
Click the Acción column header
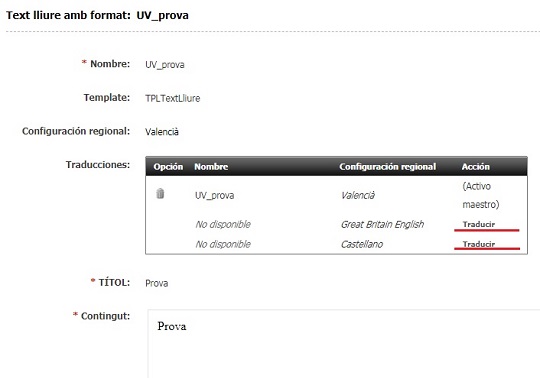tap(476, 167)
